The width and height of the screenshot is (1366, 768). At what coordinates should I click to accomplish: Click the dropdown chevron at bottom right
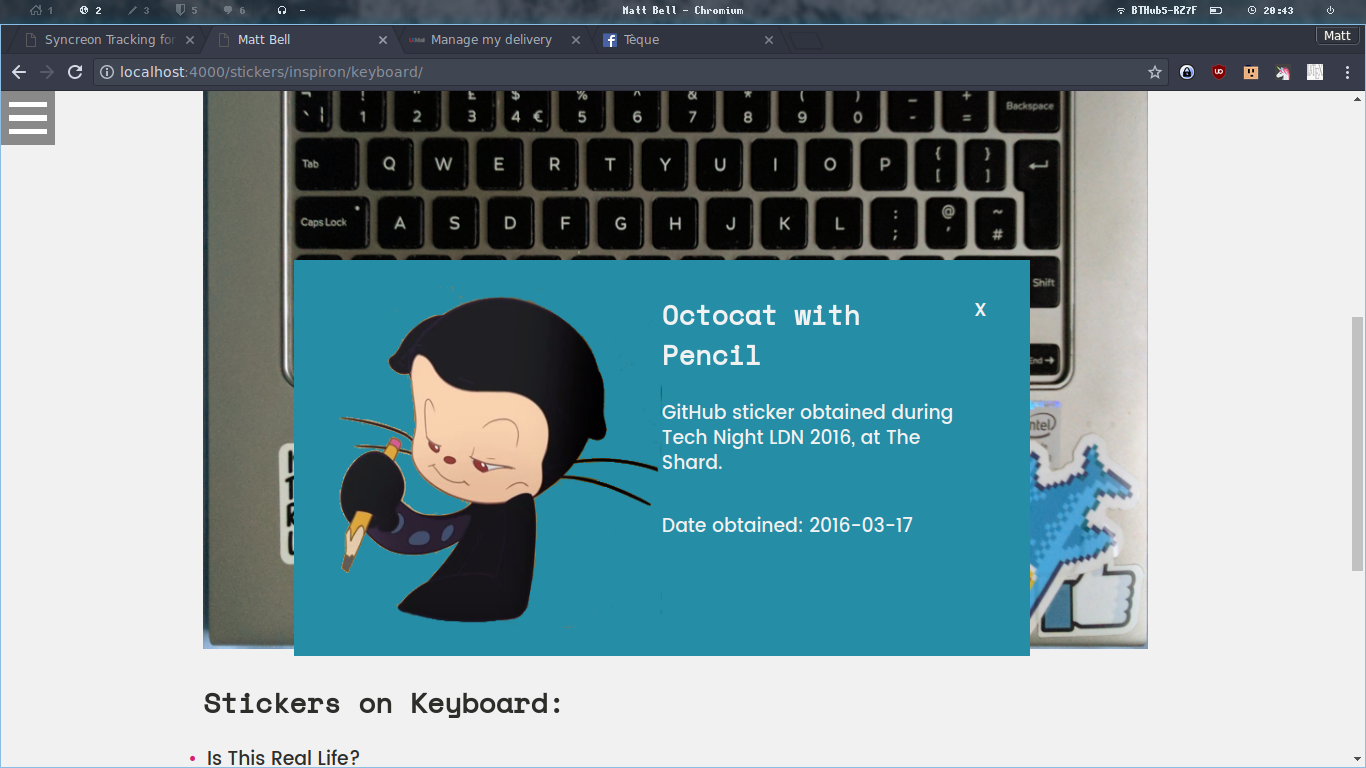(x=1357, y=757)
